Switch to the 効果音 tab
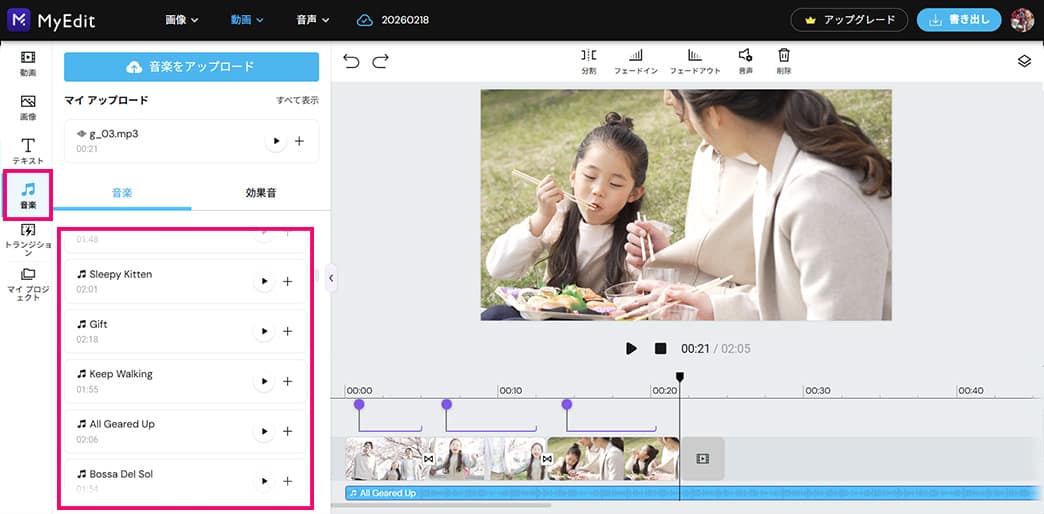This screenshot has height=514, width=1044. click(x=261, y=193)
